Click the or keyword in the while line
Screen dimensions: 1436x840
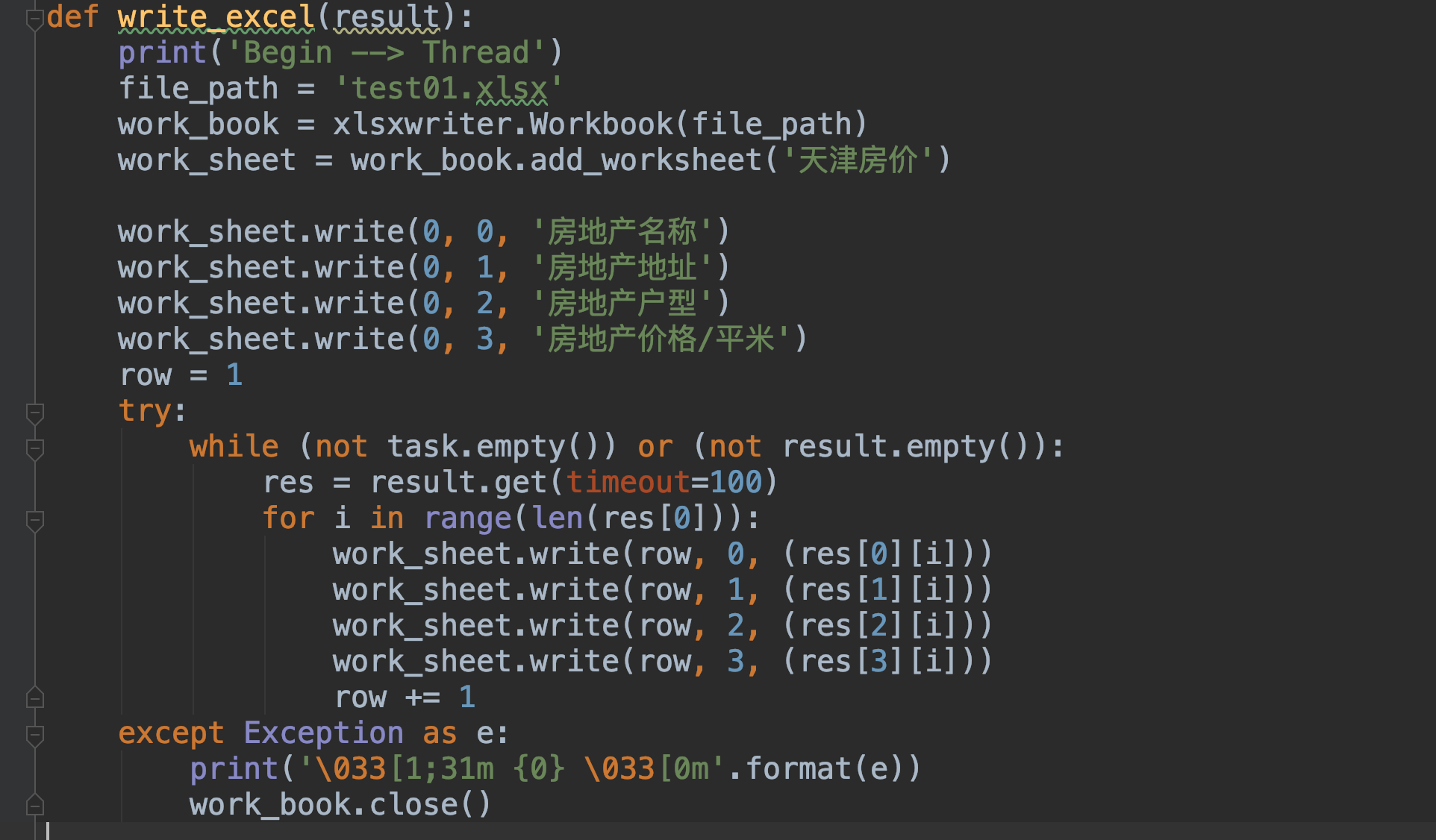pos(655,447)
